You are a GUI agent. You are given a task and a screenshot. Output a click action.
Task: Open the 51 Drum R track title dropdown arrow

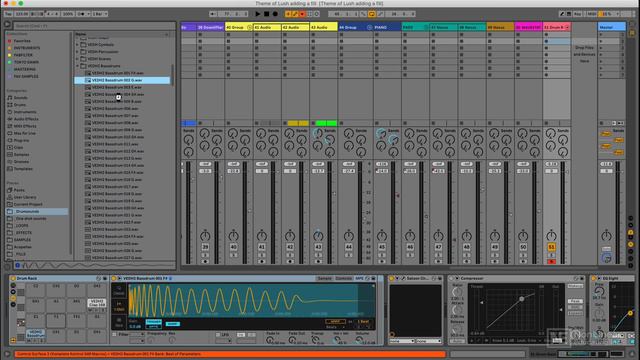[x=567, y=27]
